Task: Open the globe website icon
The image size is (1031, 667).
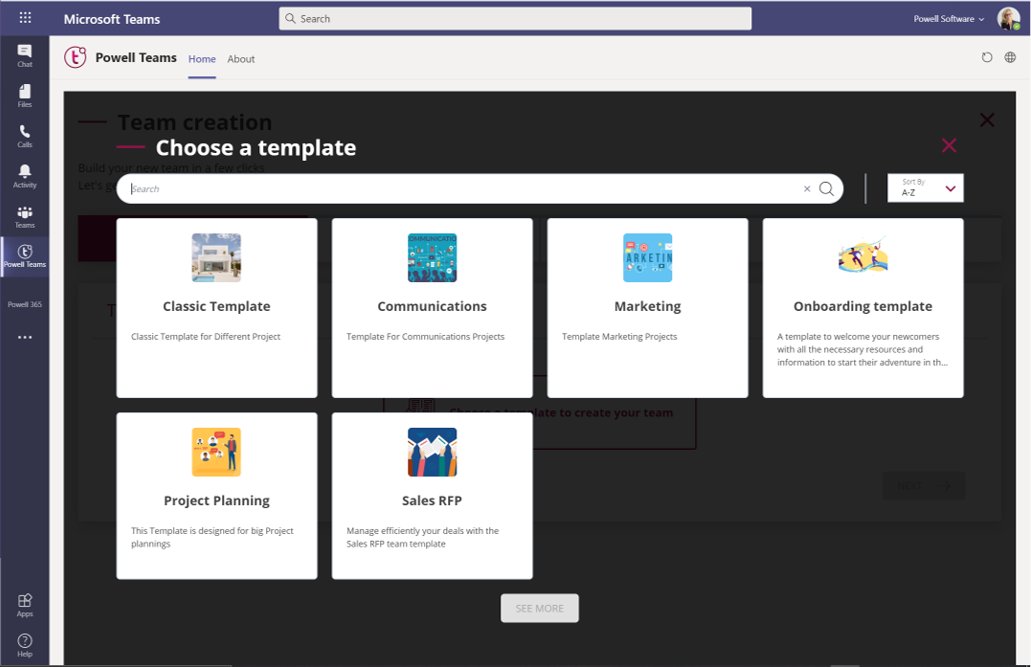Action: pyautogui.click(x=1010, y=57)
